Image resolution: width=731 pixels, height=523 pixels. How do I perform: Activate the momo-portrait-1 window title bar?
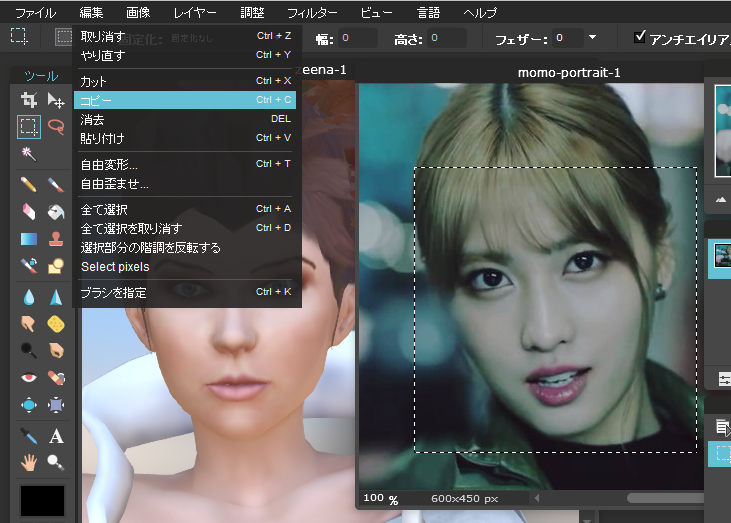pos(531,73)
